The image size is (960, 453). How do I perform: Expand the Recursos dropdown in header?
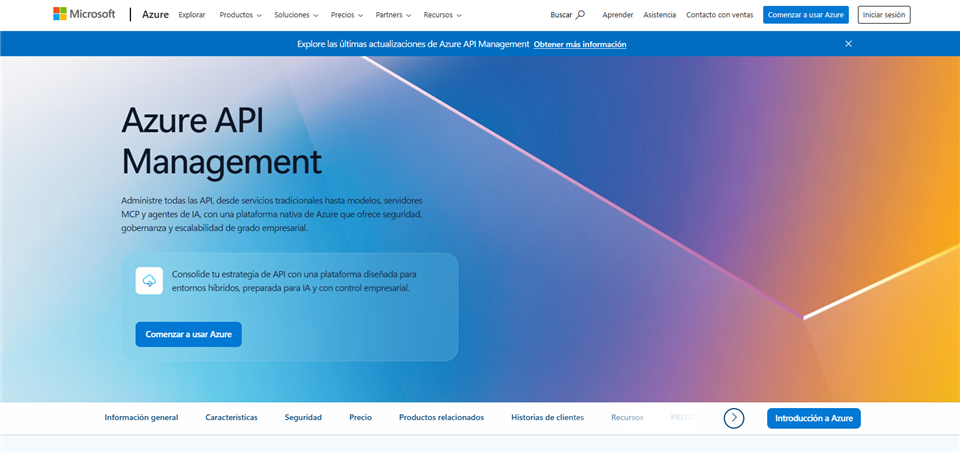coord(443,15)
